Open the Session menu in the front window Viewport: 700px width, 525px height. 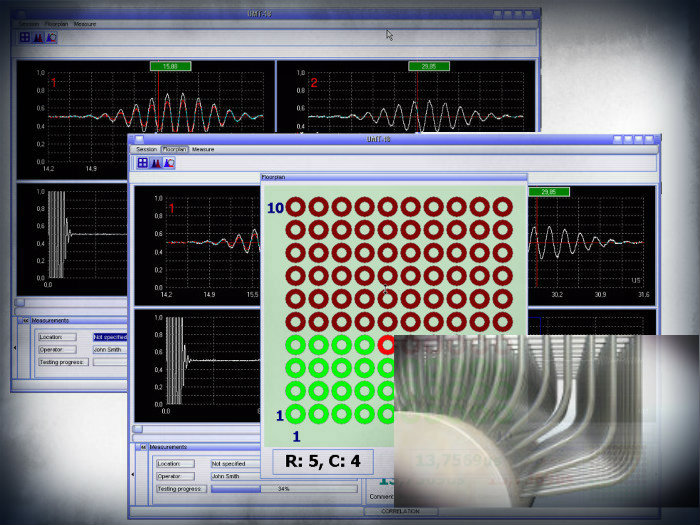click(147, 149)
